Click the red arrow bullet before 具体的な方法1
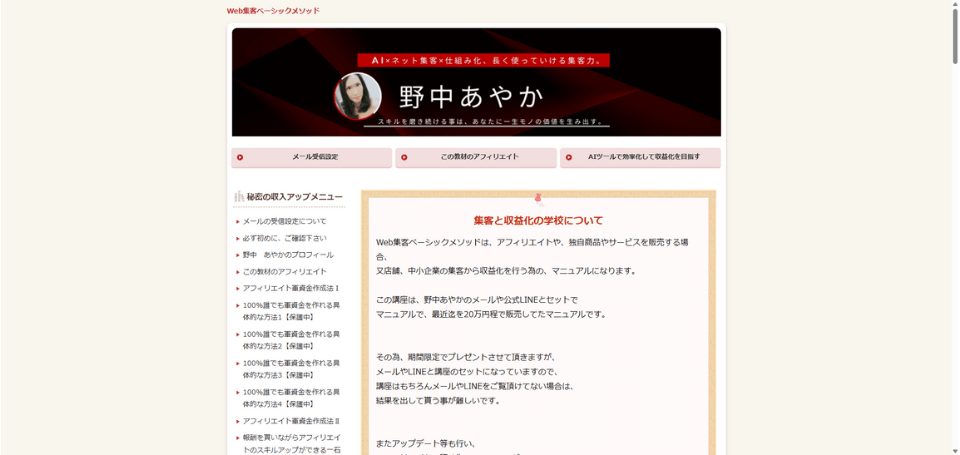This screenshot has width=960, height=455. pos(238,306)
